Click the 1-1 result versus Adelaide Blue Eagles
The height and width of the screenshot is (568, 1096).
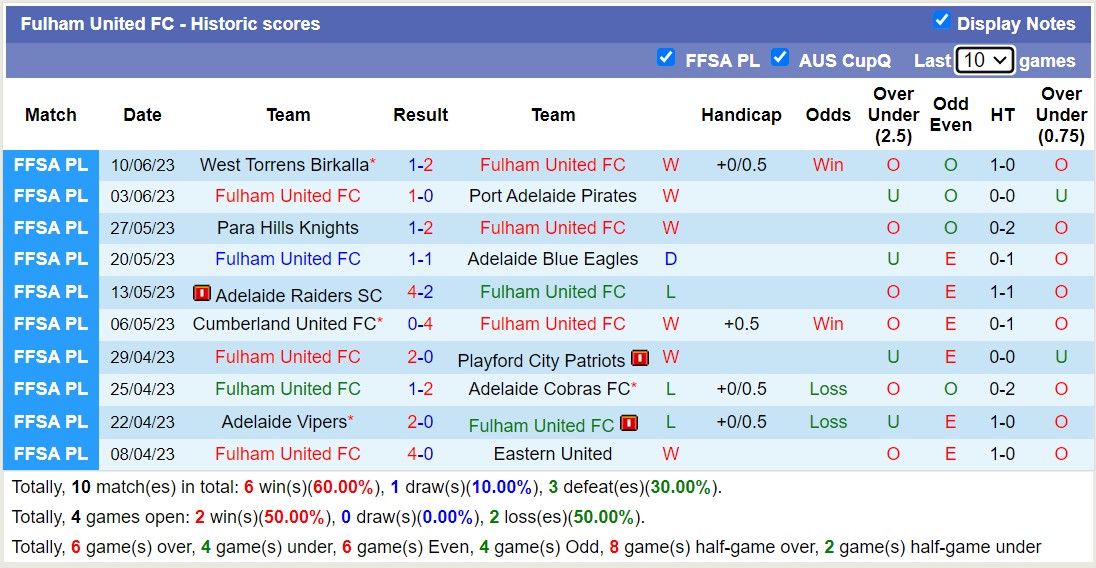[x=421, y=259]
